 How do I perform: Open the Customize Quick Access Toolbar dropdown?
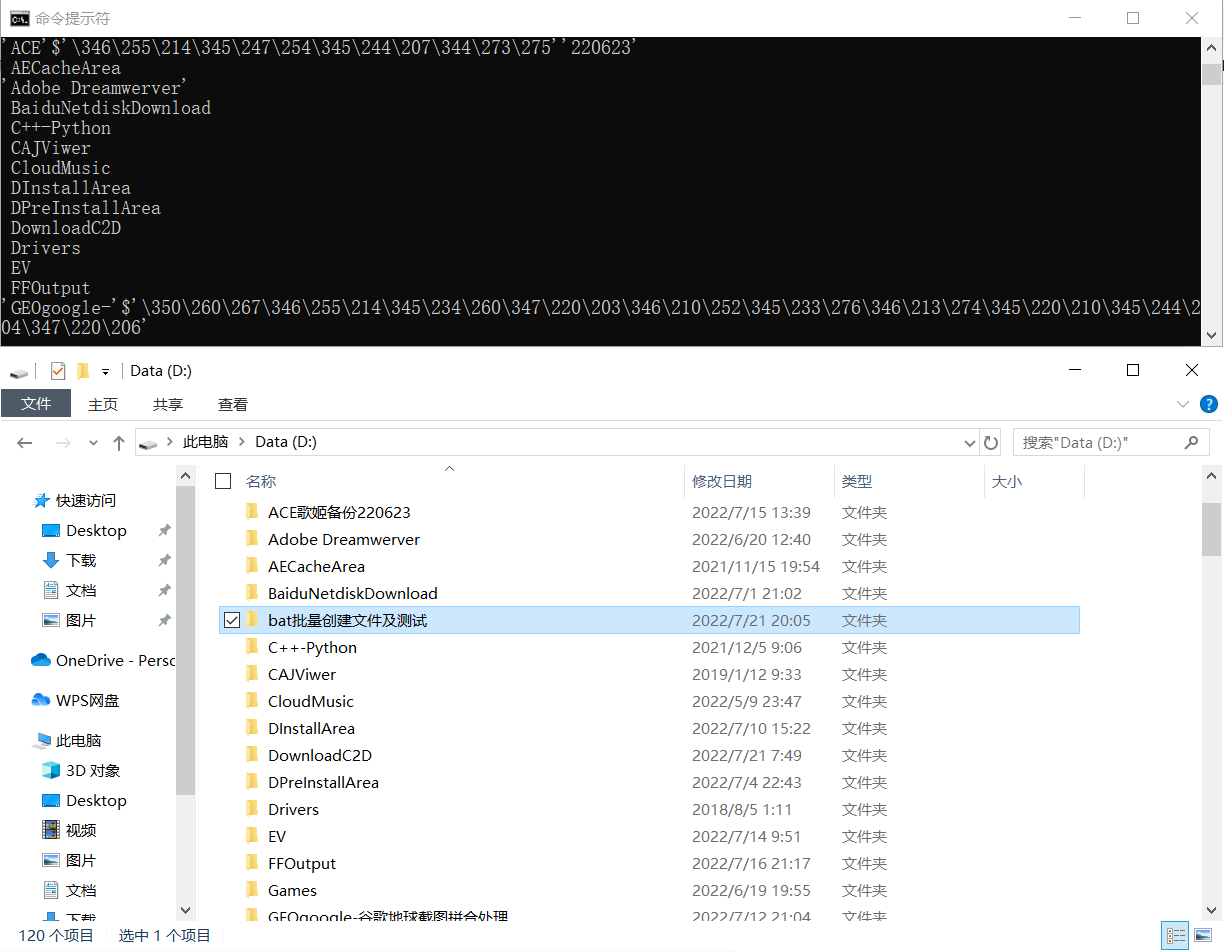pyautogui.click(x=105, y=370)
